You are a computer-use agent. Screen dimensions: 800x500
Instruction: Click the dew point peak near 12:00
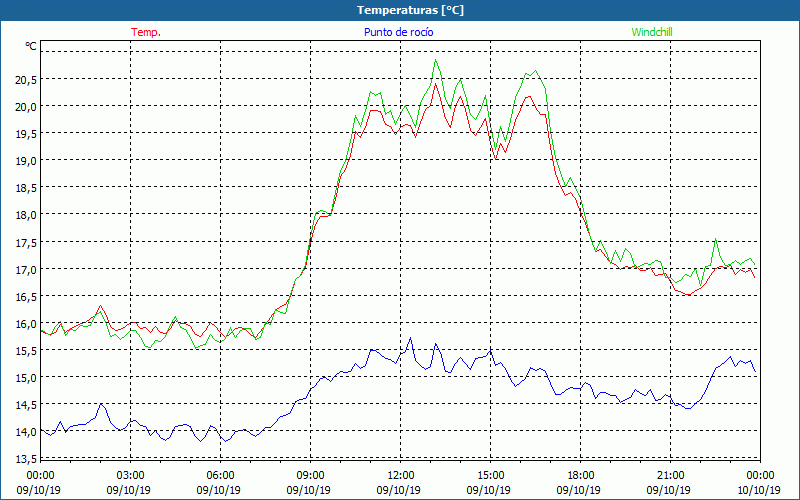(410, 338)
